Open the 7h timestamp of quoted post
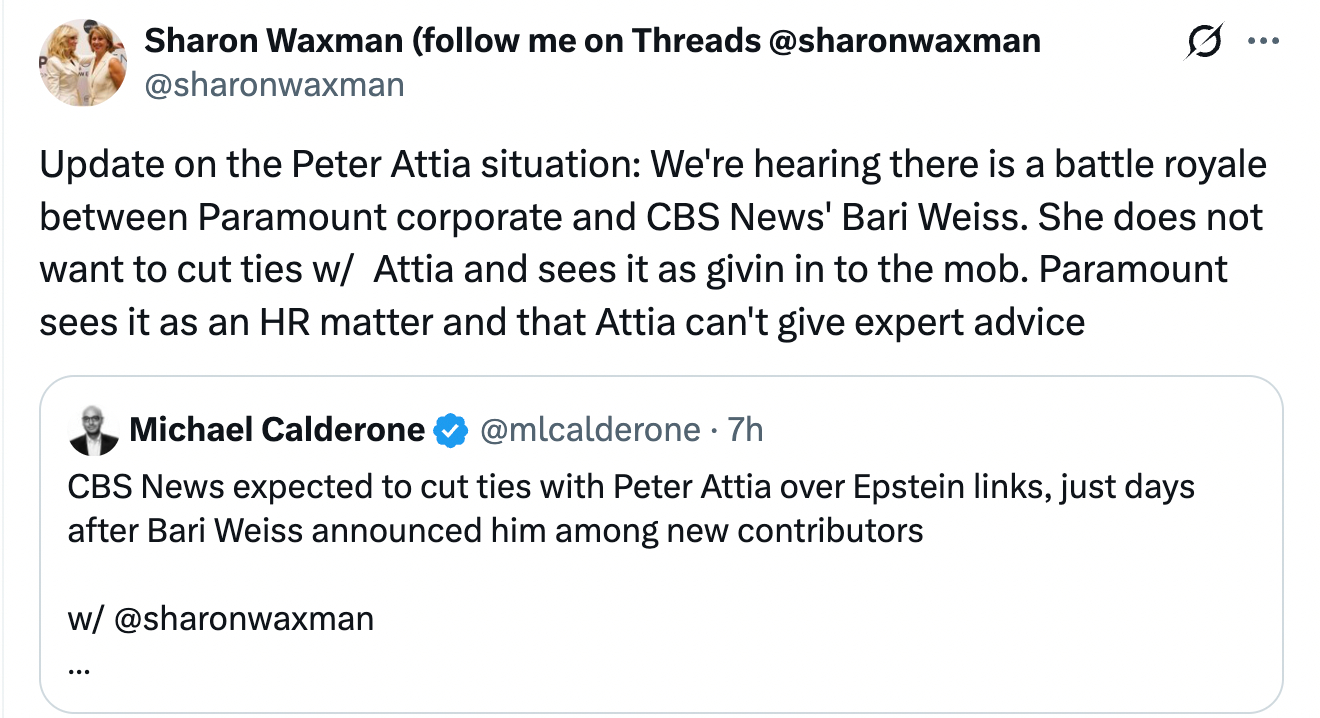Screen dimensions: 1320x718 [x=745, y=430]
